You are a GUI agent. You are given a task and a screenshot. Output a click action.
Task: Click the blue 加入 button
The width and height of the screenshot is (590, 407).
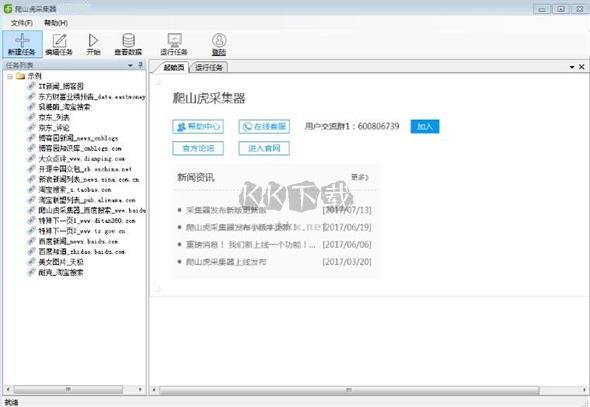pos(425,126)
